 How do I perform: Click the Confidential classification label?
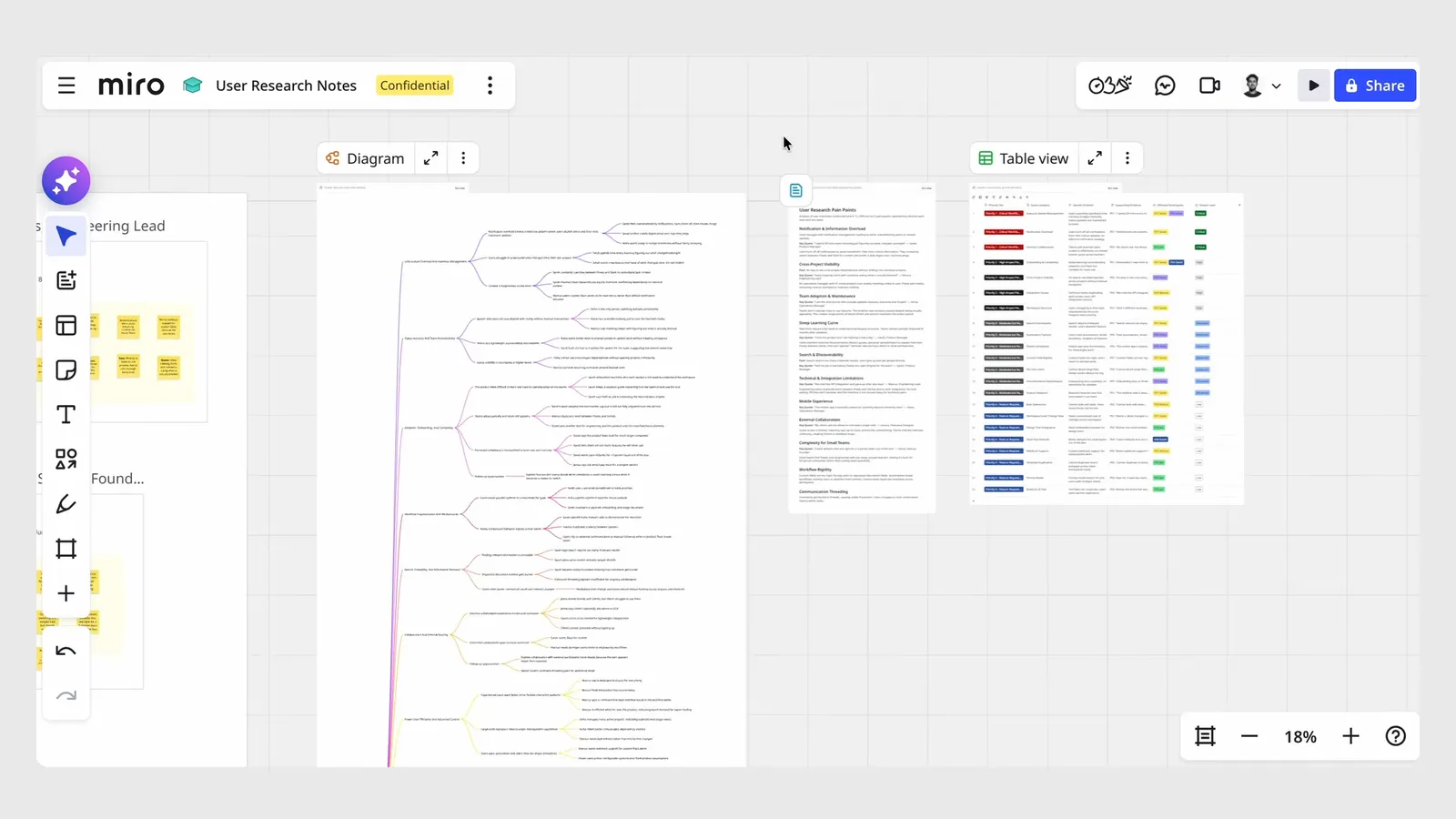click(415, 86)
